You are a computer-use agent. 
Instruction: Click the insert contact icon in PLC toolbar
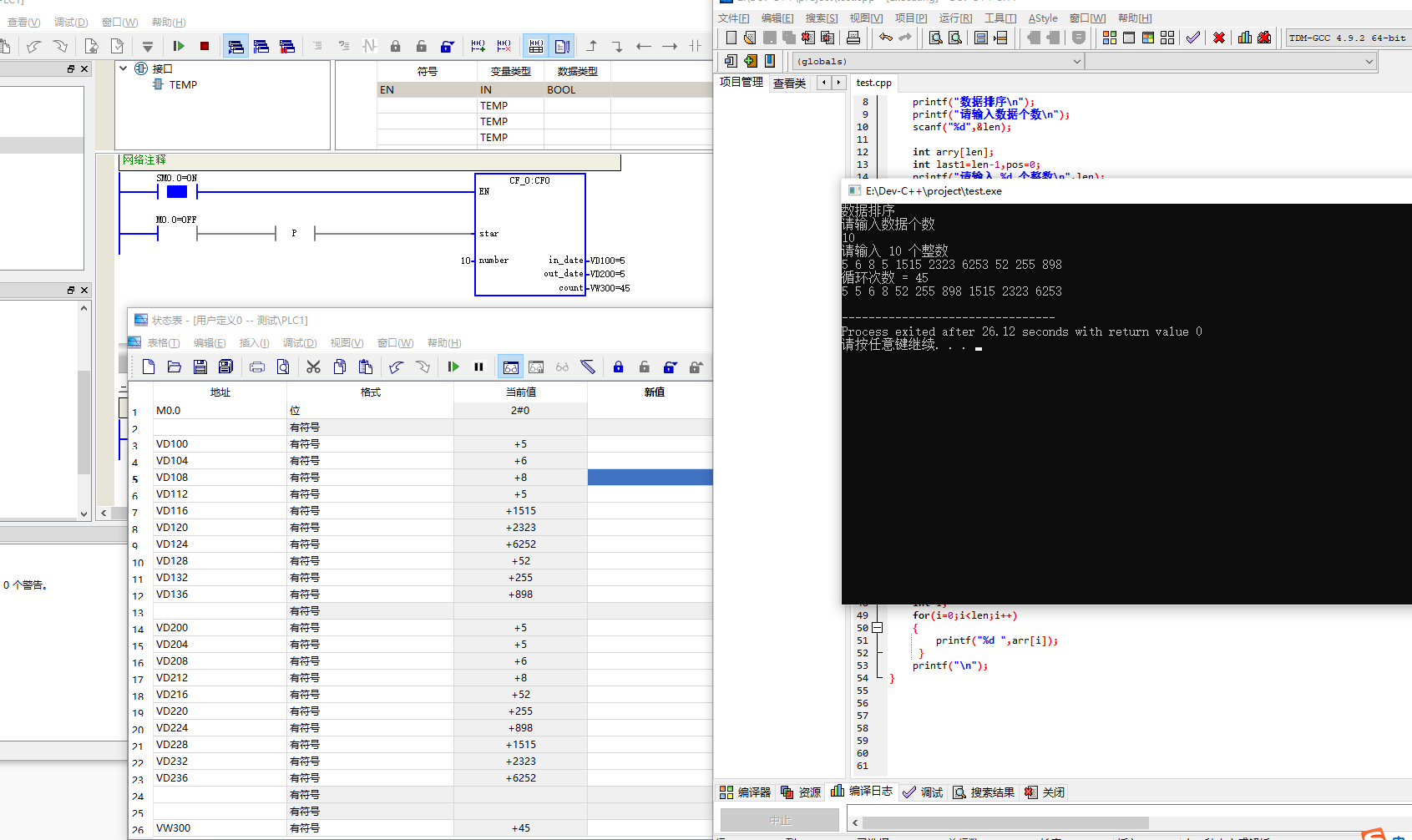coord(696,46)
